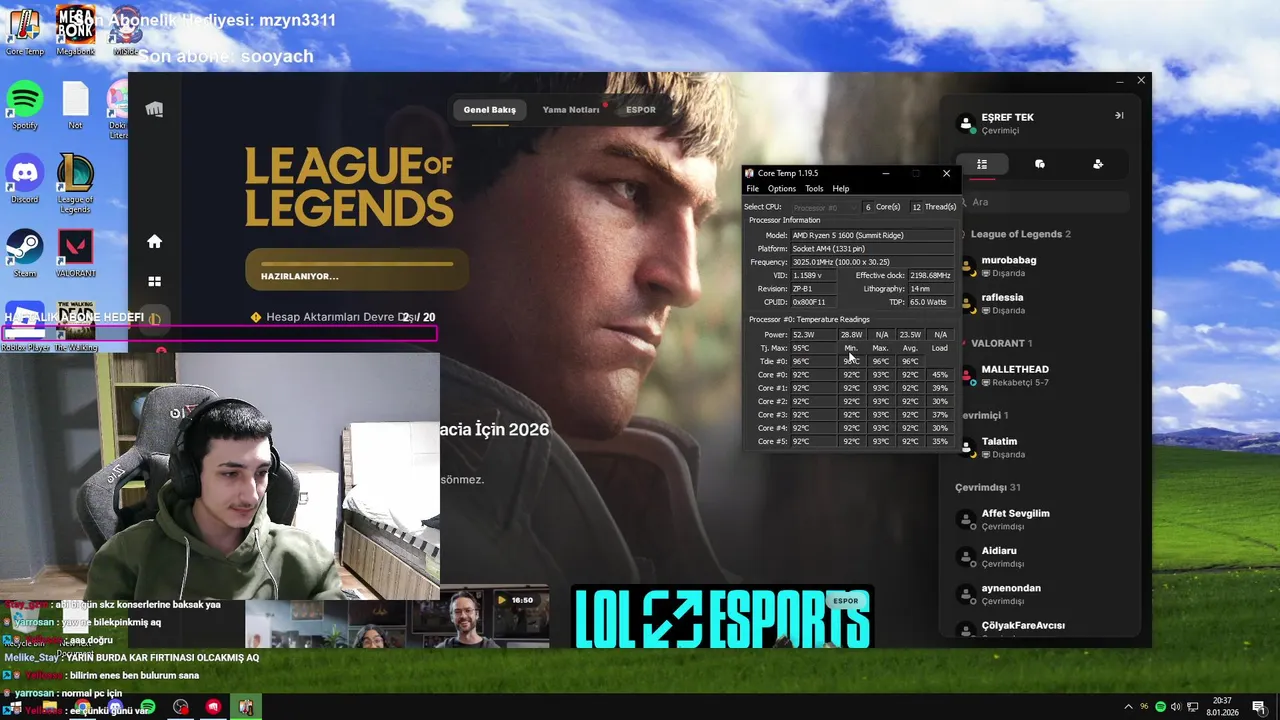The height and width of the screenshot is (720, 1280).
Task: Launch the League of Legends desktop shortcut
Action: click(x=75, y=184)
